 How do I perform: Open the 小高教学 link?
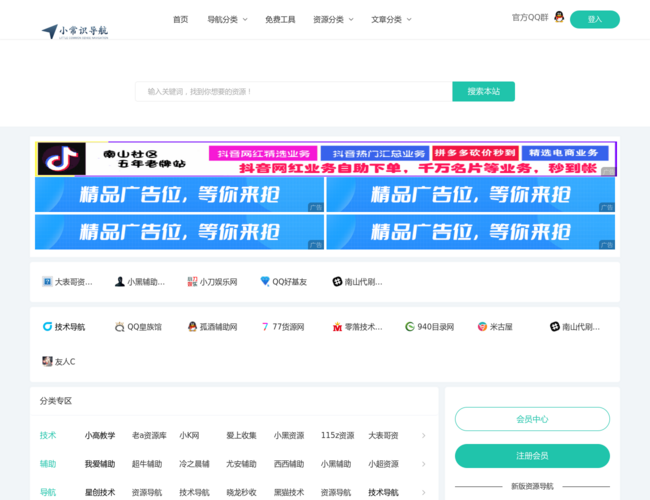(x=100, y=435)
